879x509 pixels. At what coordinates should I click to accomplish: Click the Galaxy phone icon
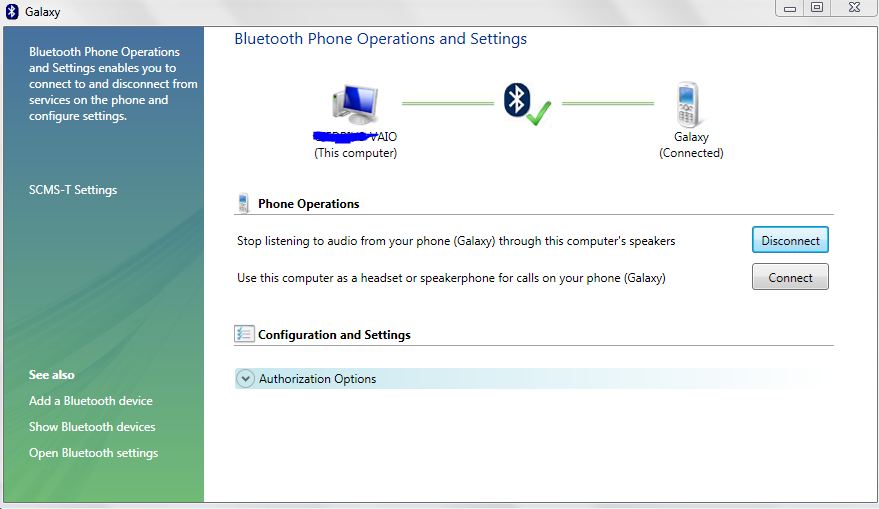[x=689, y=104]
